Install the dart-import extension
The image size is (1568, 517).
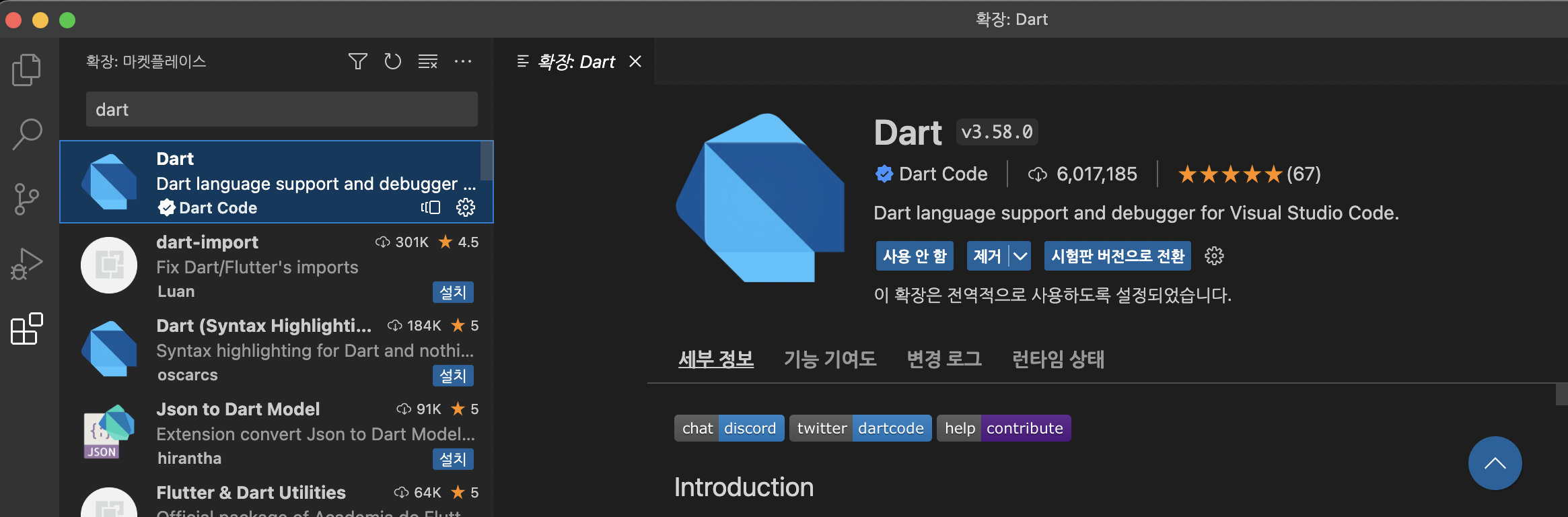tap(453, 292)
